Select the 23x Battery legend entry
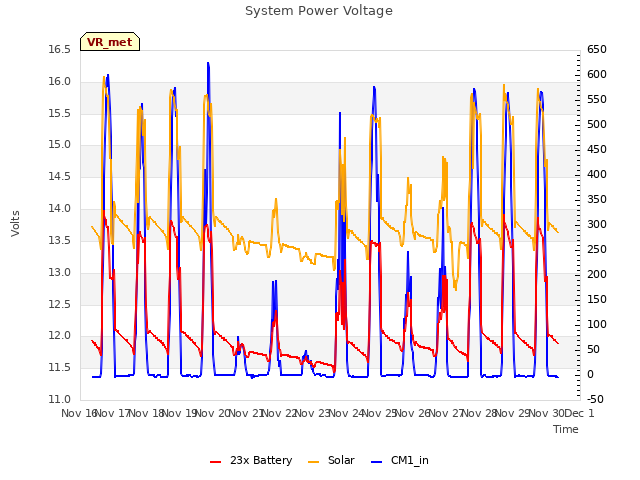 [x=251, y=460]
